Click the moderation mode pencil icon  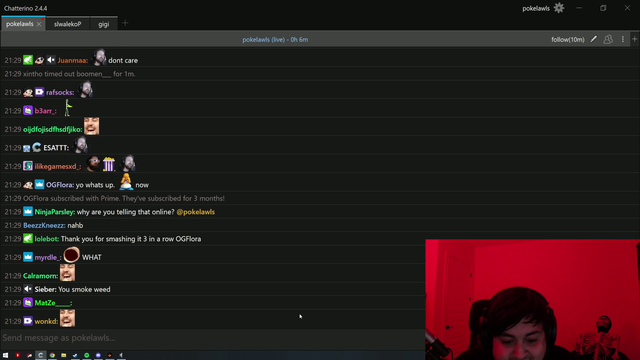click(x=593, y=39)
